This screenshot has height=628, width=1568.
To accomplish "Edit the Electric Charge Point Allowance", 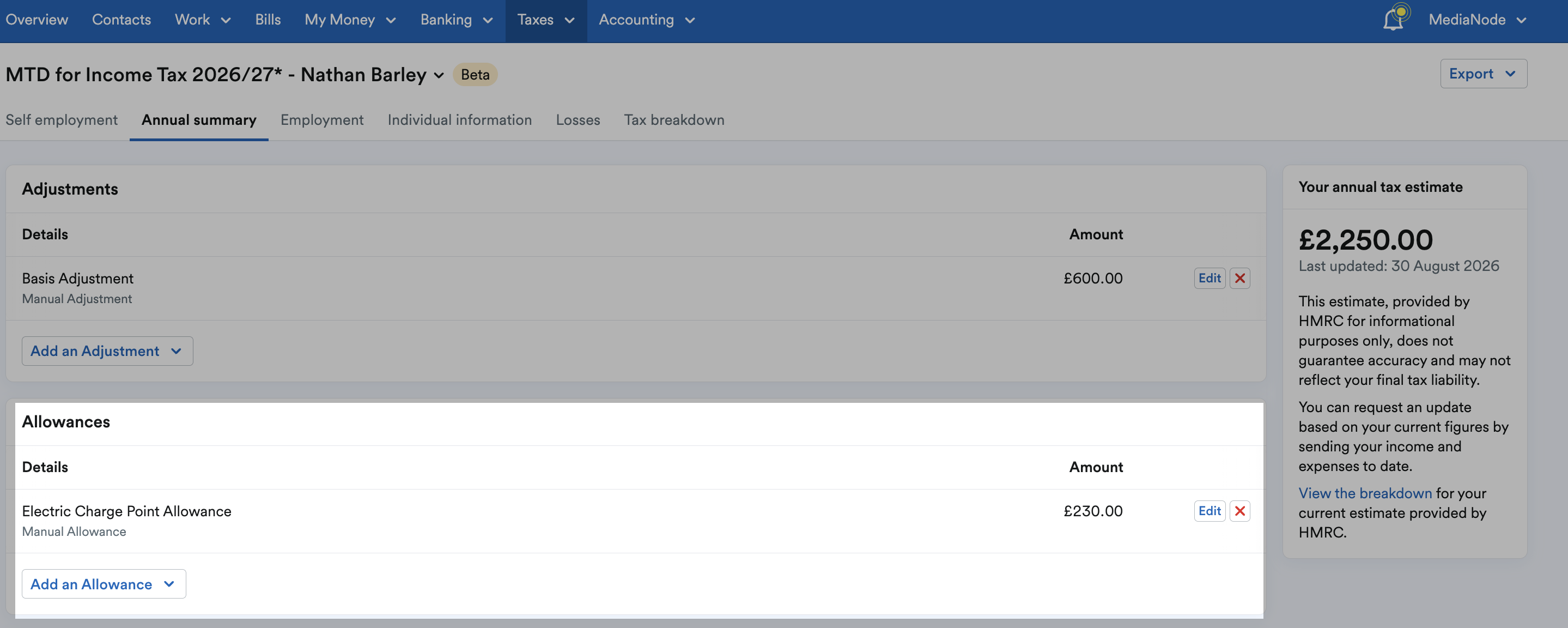I will 1210,511.
